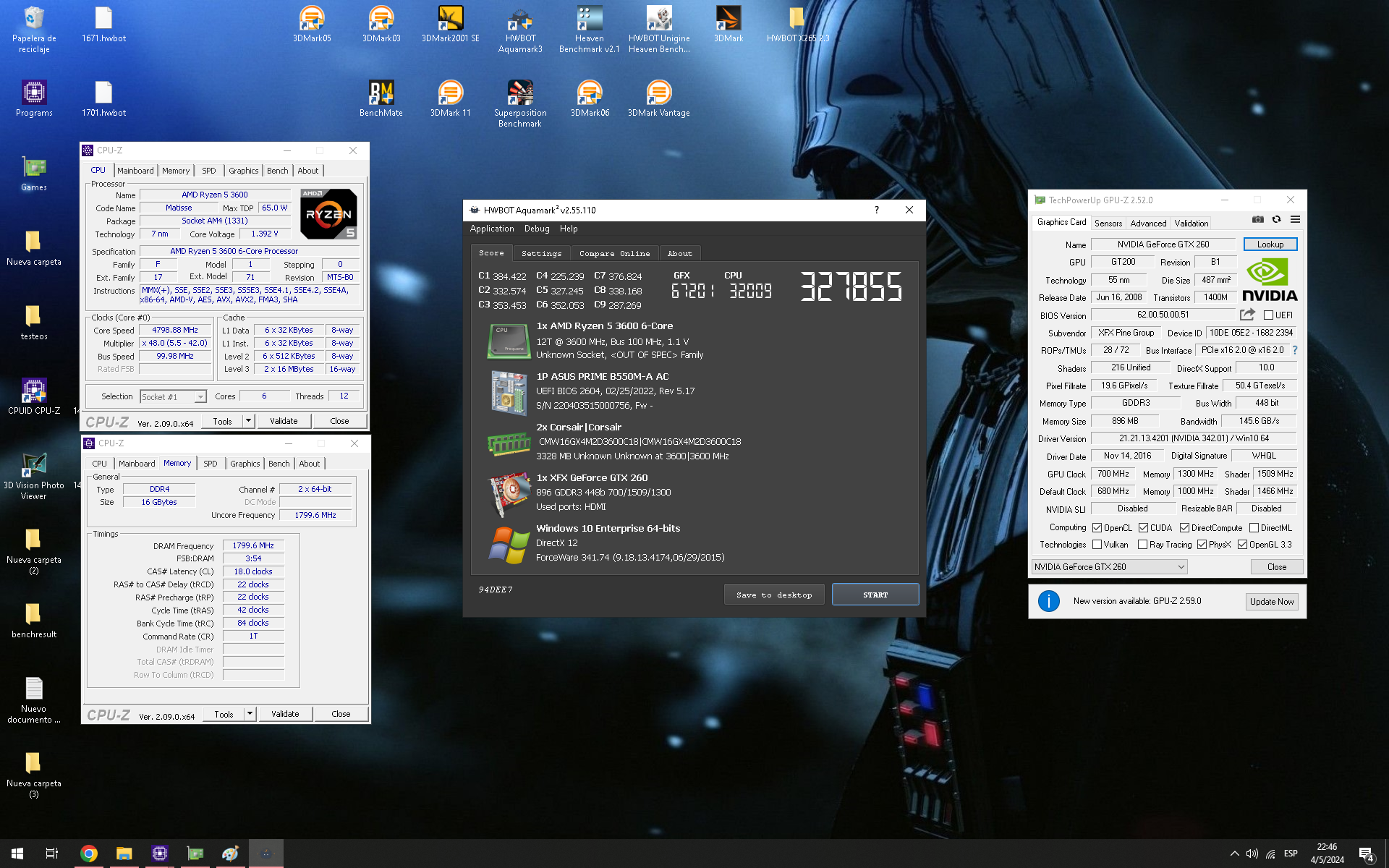Click Bus Interface question mark in GPU-Z
The height and width of the screenshot is (868, 1389).
(x=1295, y=350)
